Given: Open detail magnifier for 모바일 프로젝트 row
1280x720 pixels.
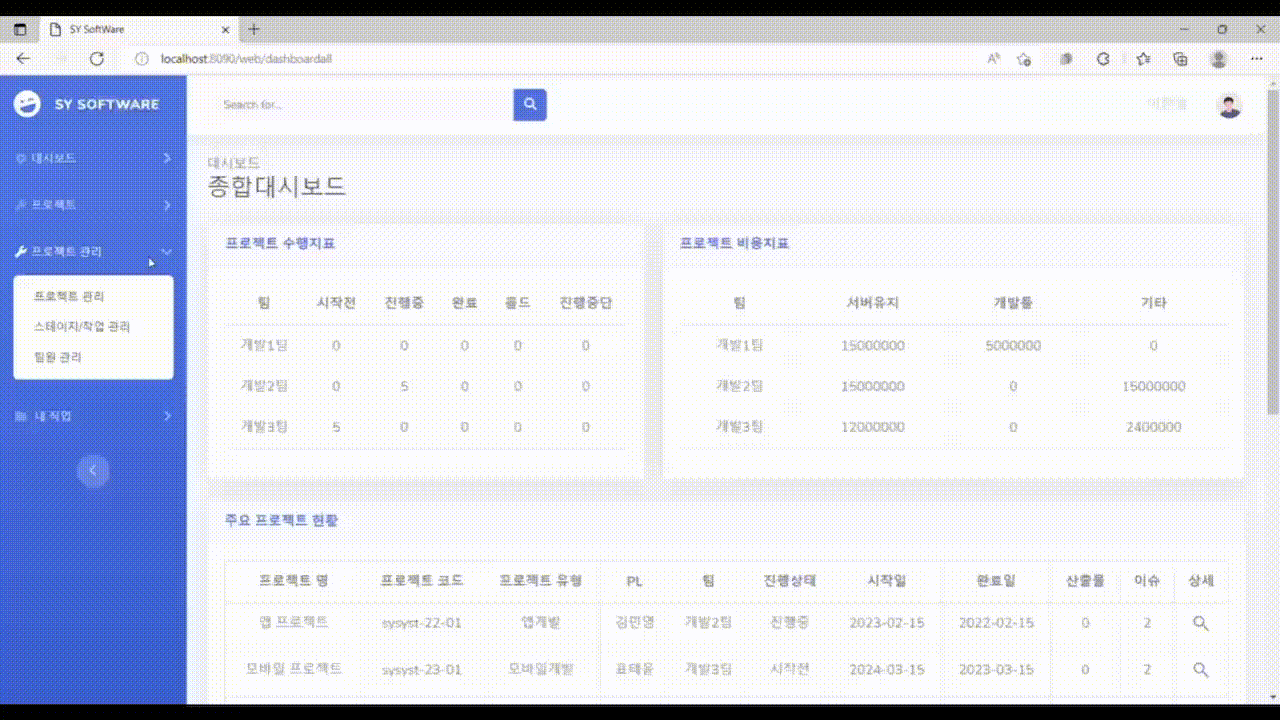Looking at the screenshot, I should (1201, 669).
